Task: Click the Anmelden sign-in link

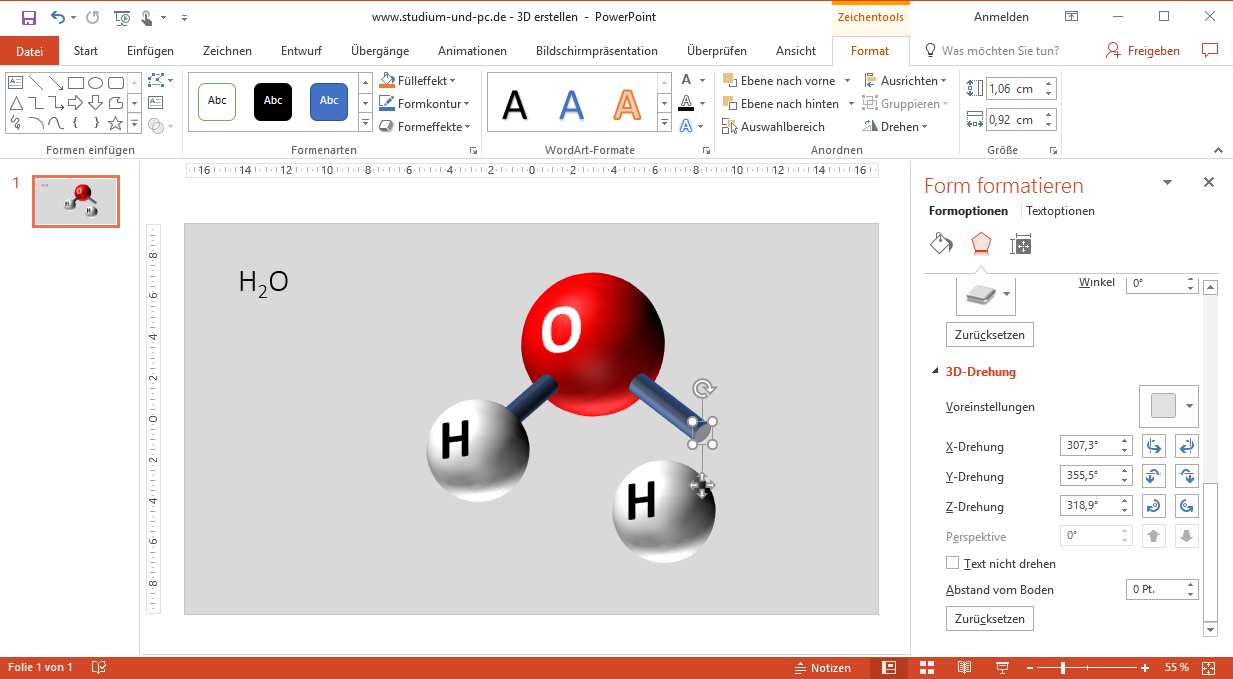Action: pyautogui.click(x=1001, y=17)
